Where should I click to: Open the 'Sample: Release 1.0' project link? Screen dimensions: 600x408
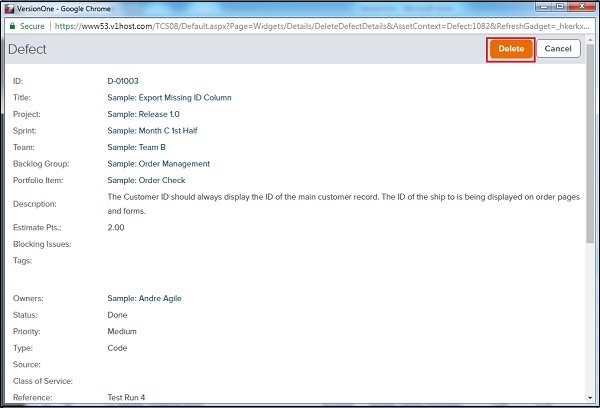point(147,114)
